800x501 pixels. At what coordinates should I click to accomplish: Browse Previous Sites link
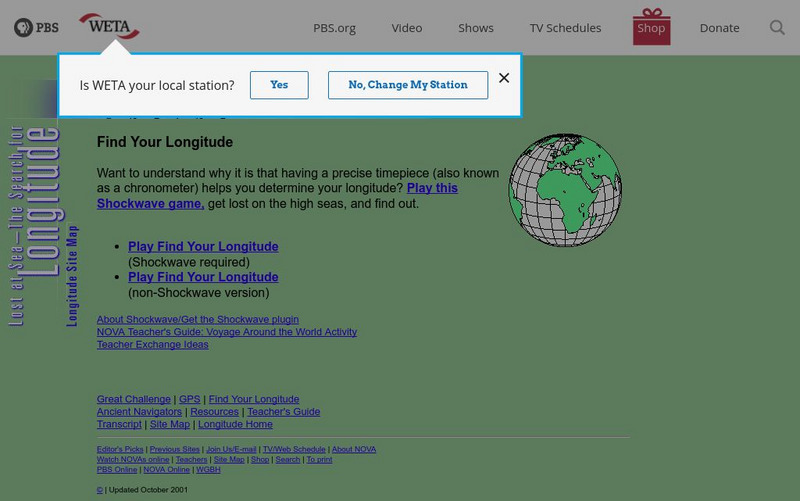(174, 449)
